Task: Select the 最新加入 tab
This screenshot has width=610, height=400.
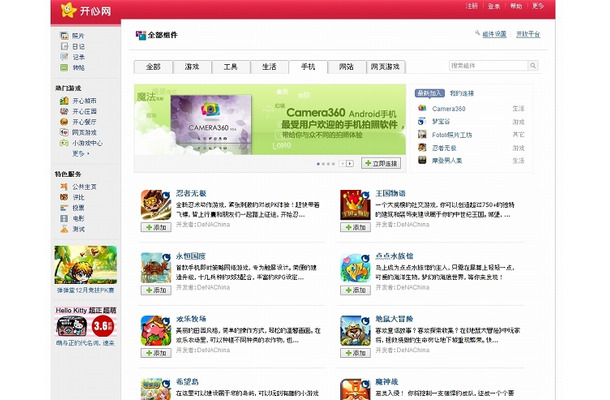Action: [x=429, y=93]
